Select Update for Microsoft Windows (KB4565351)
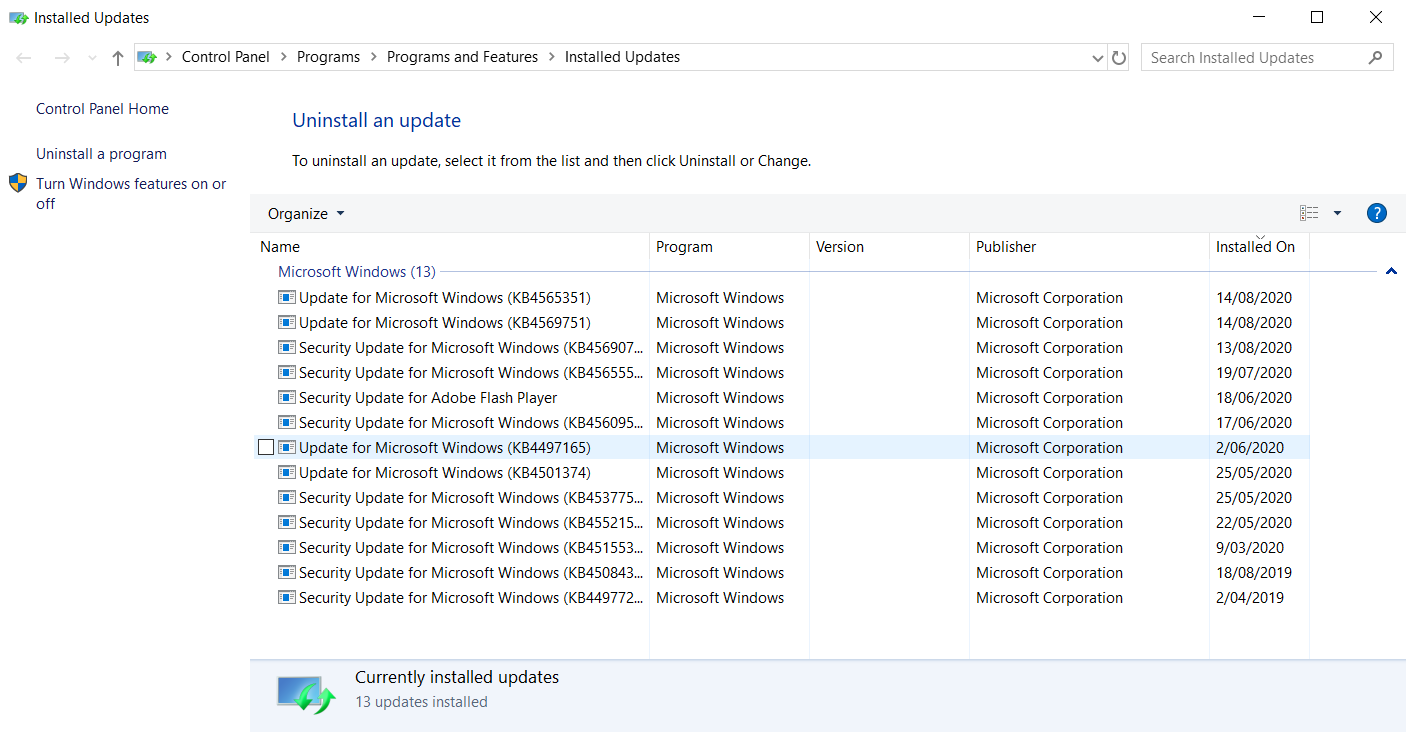 tap(445, 298)
